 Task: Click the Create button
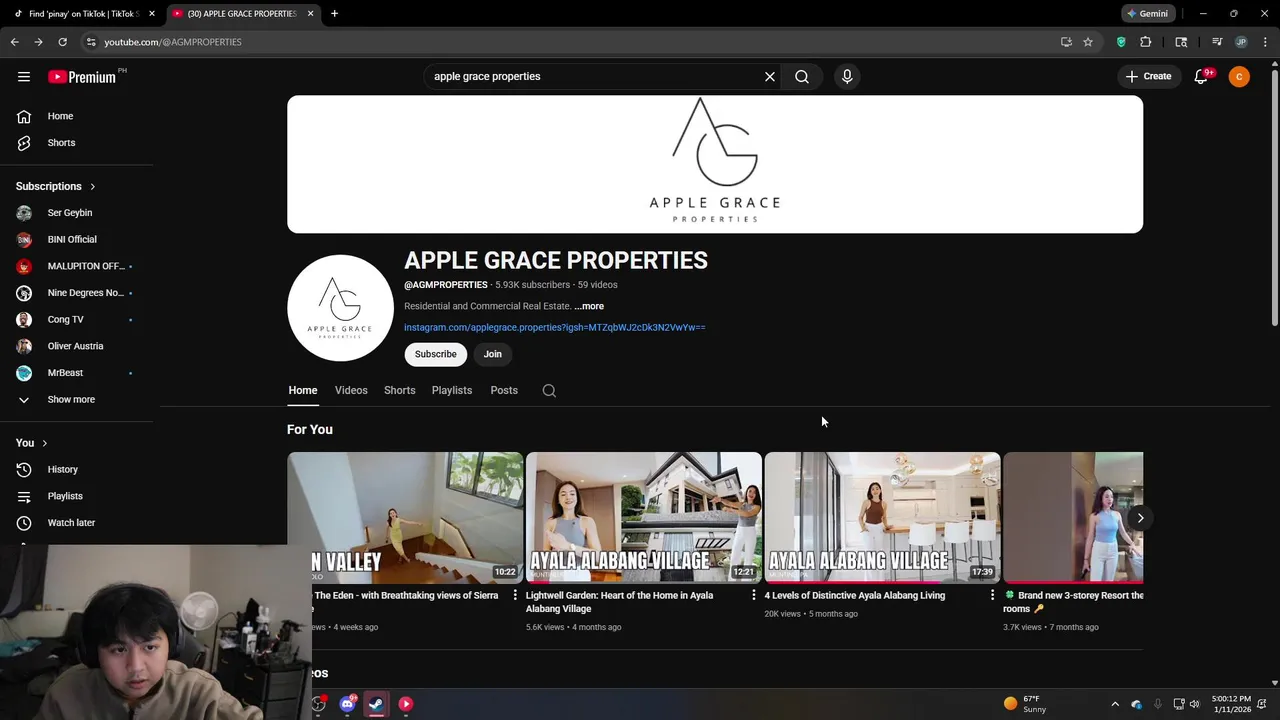point(1148,77)
